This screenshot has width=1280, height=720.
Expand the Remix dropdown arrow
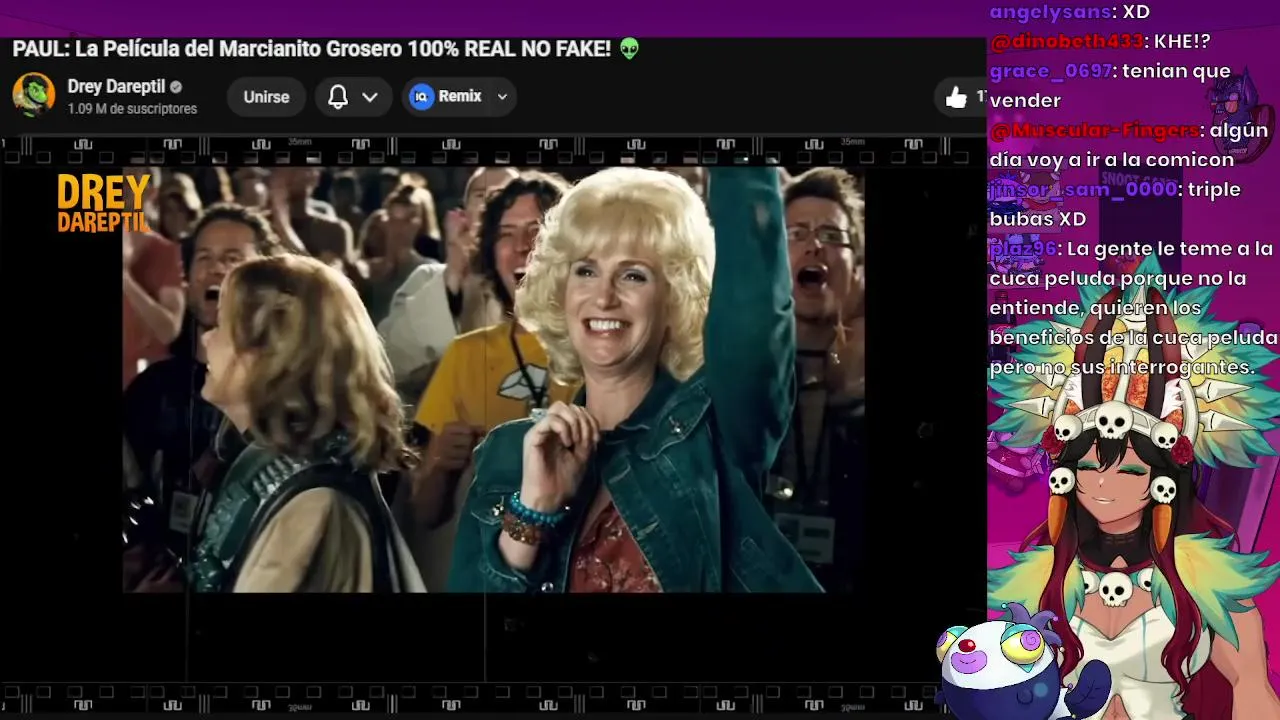click(502, 97)
